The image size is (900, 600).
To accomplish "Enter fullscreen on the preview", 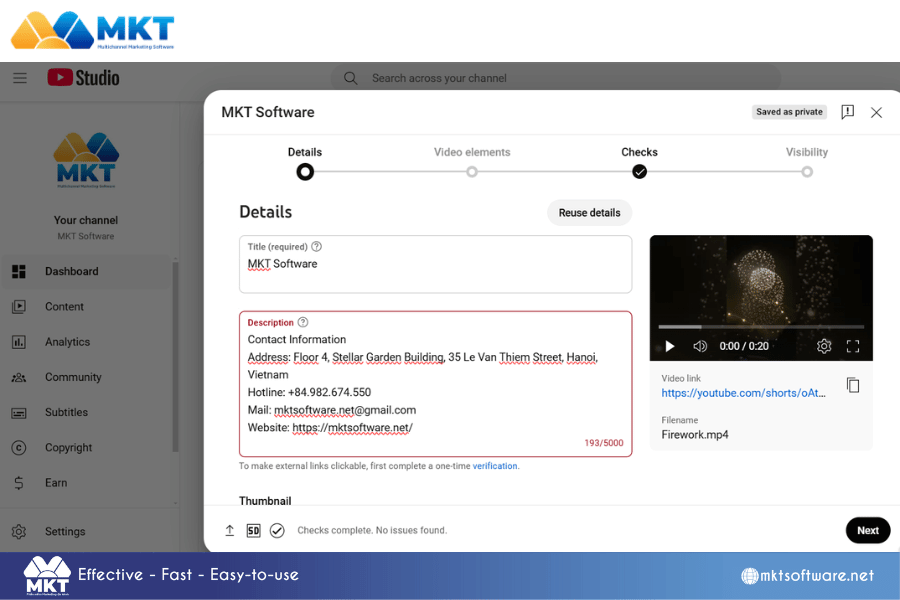I will tap(853, 346).
